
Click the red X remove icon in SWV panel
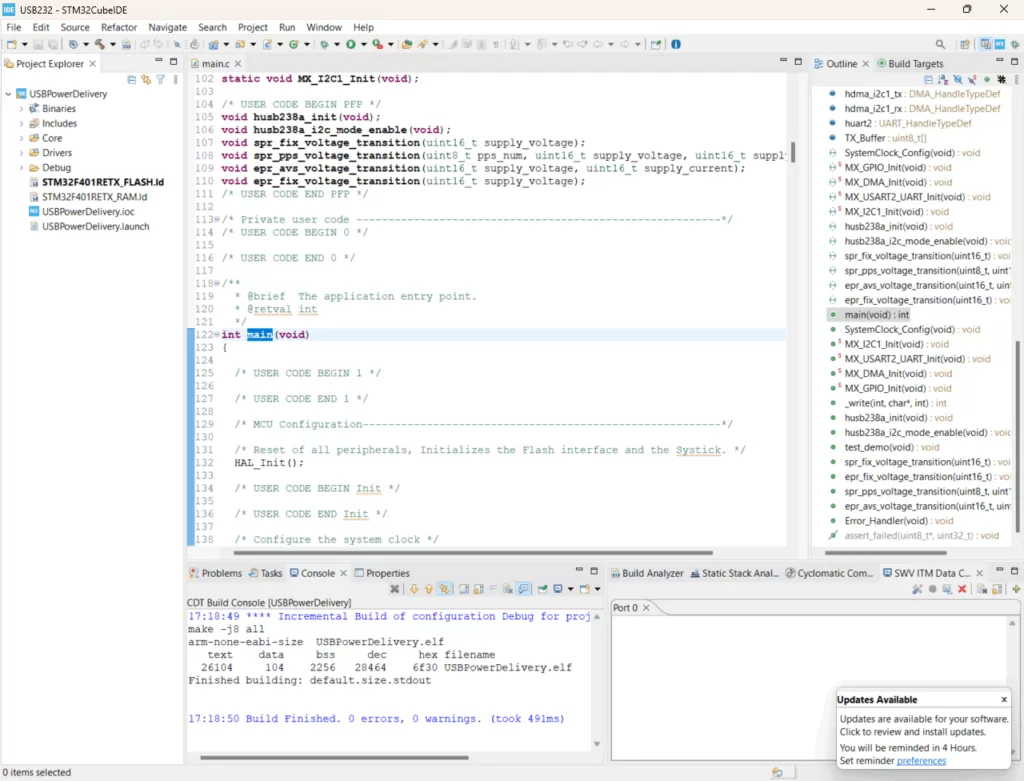click(x=962, y=589)
